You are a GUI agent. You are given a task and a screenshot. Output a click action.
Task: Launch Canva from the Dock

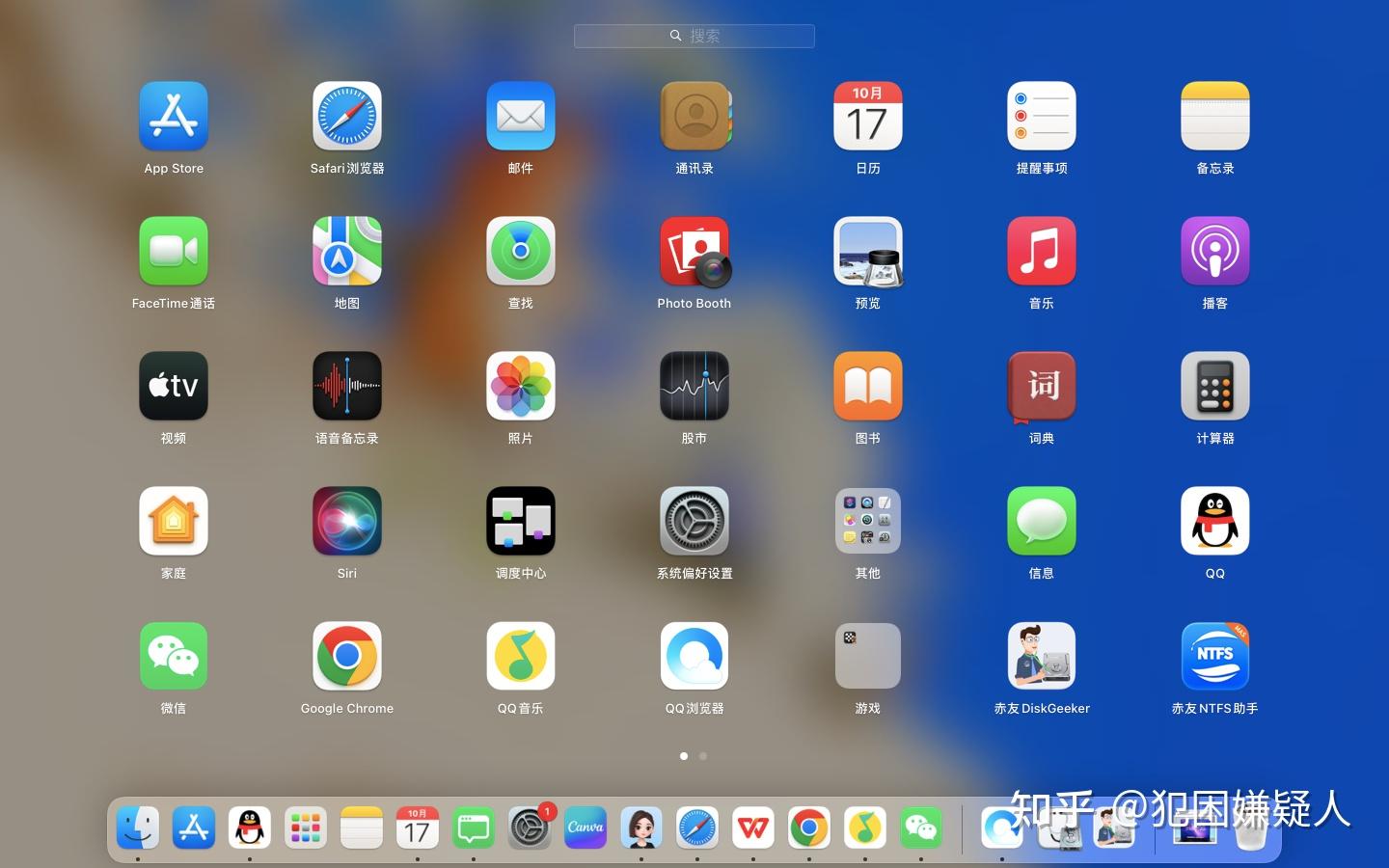point(586,827)
